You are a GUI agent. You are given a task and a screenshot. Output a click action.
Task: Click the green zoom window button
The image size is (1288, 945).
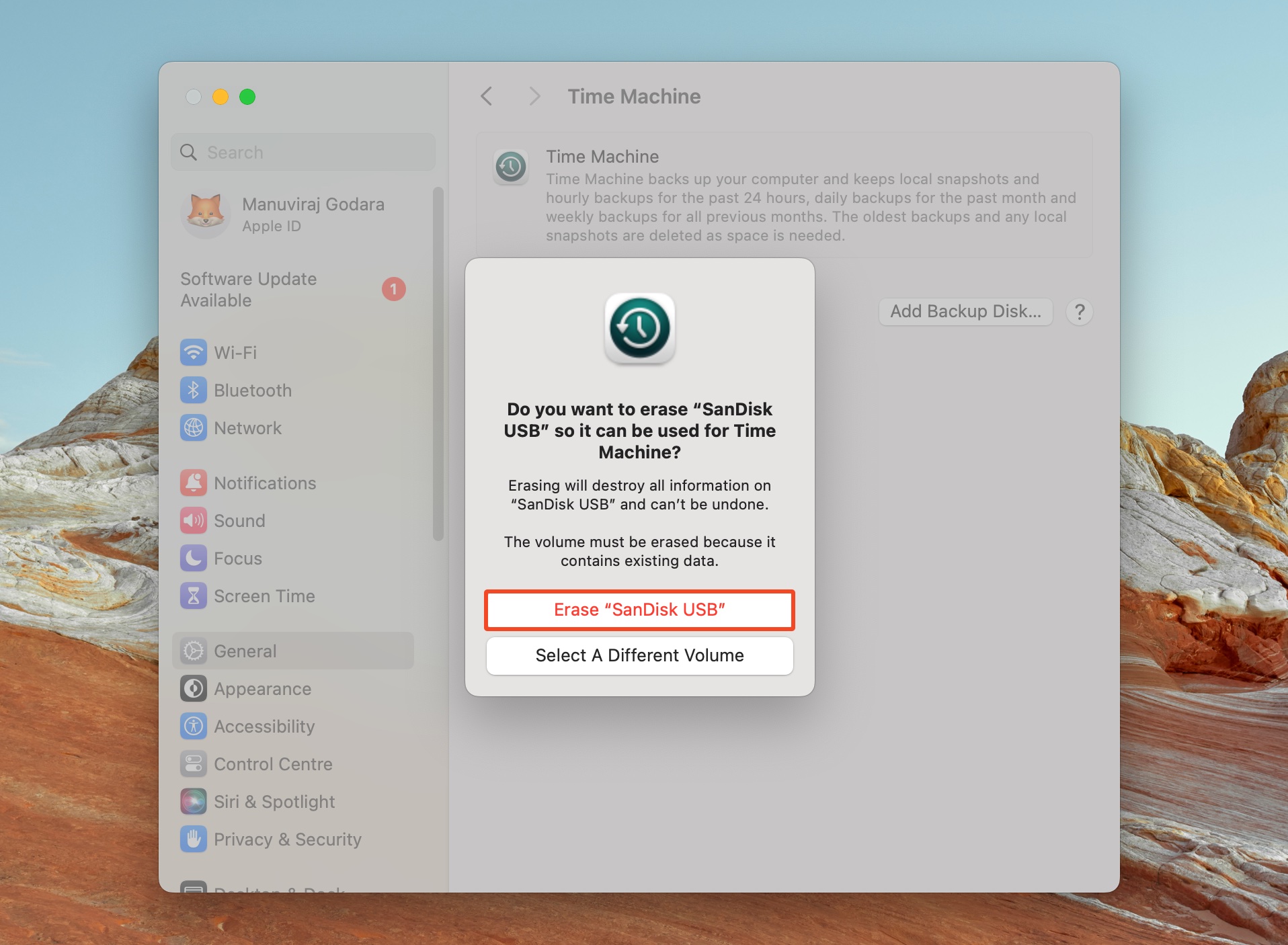click(x=247, y=97)
